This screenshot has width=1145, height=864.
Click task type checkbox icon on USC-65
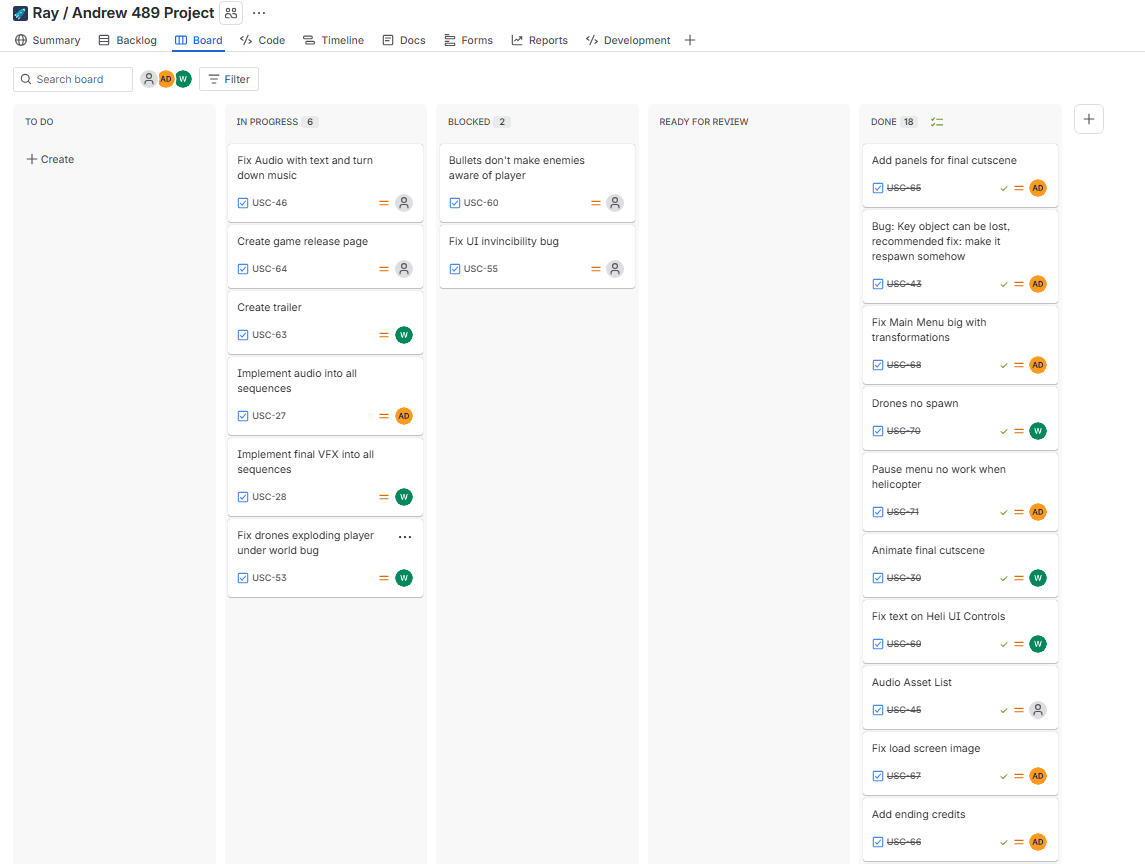tap(878, 188)
